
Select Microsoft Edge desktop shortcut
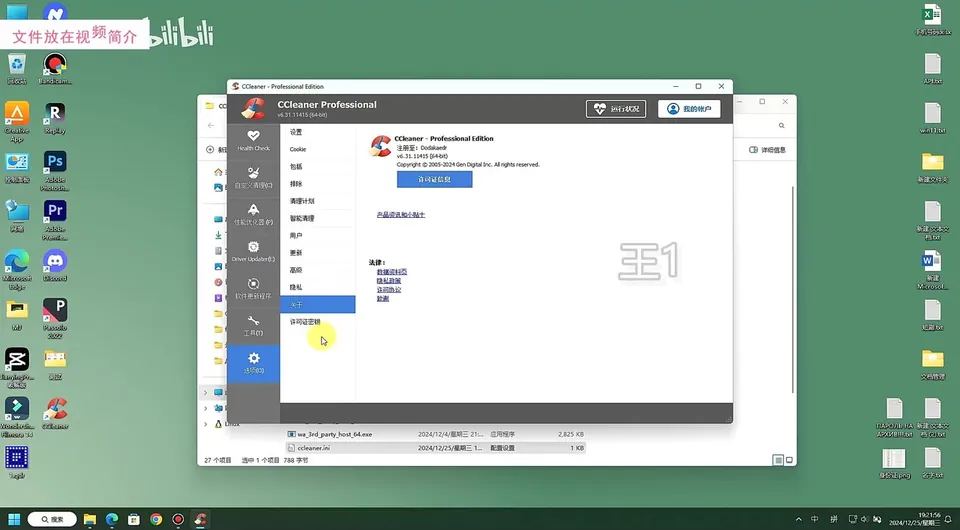pyautogui.click(x=17, y=270)
